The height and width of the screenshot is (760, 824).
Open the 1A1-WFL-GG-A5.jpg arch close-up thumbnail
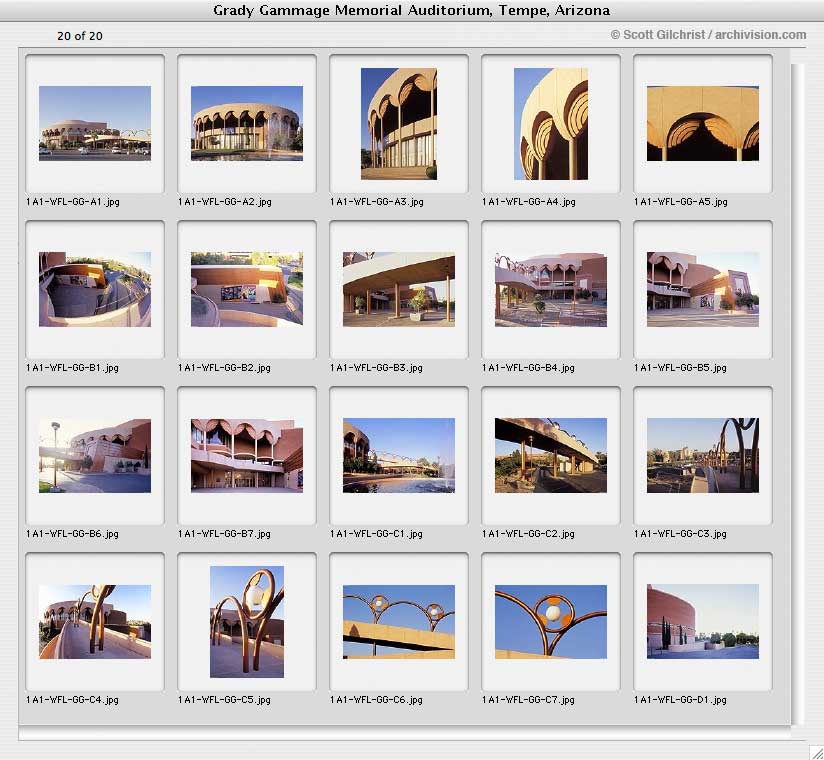pyautogui.click(x=703, y=124)
